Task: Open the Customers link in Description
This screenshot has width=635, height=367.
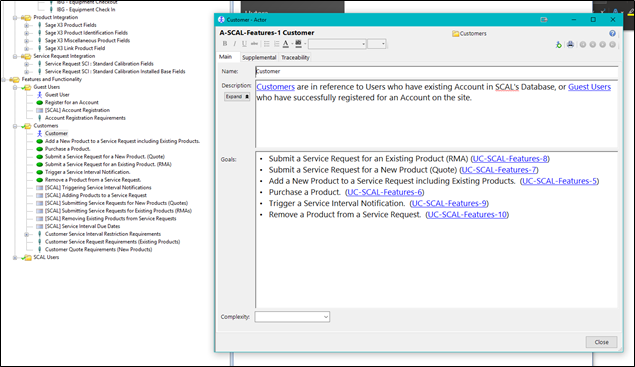Action: coord(275,87)
